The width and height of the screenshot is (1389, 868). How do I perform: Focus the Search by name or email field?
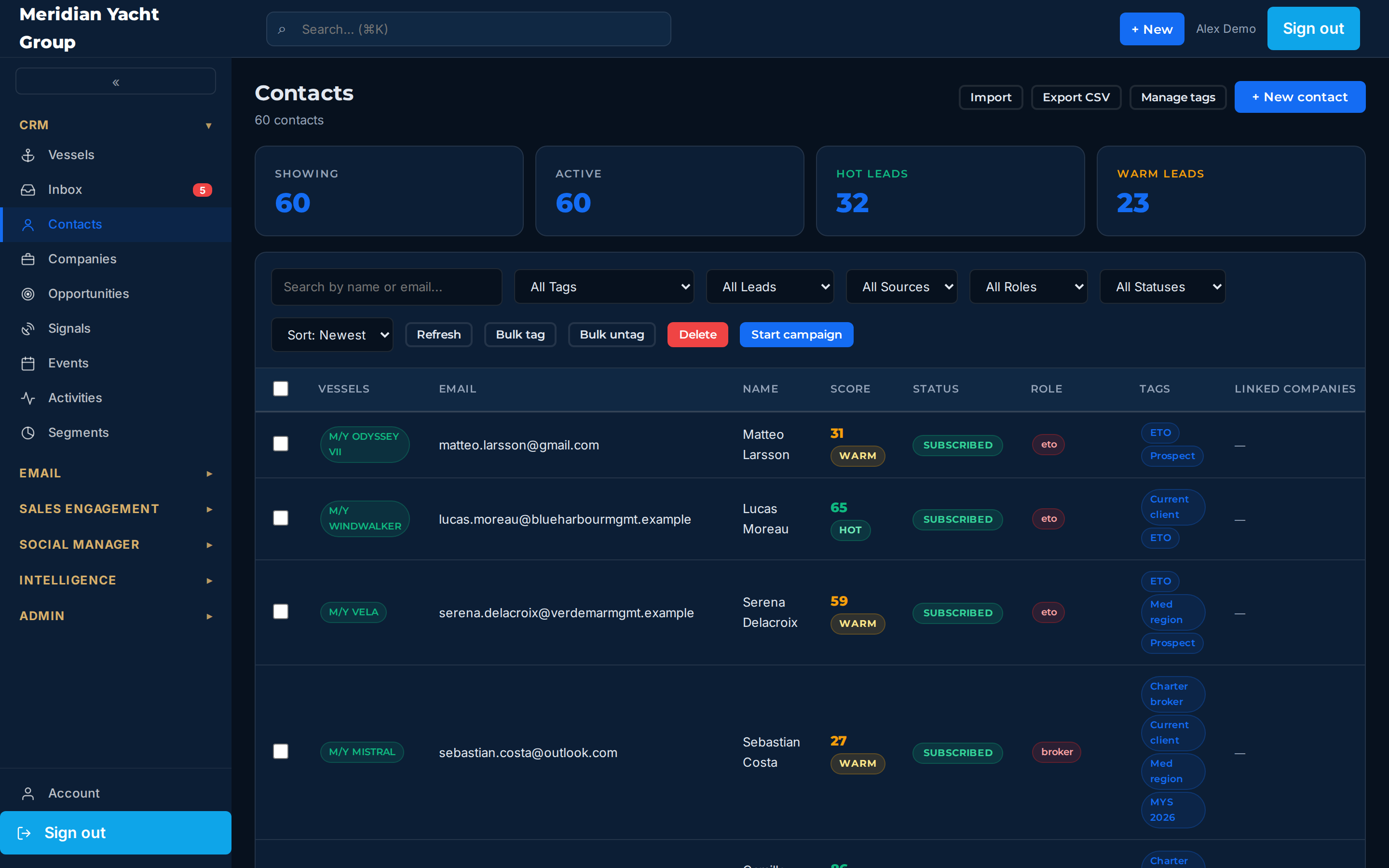387,286
